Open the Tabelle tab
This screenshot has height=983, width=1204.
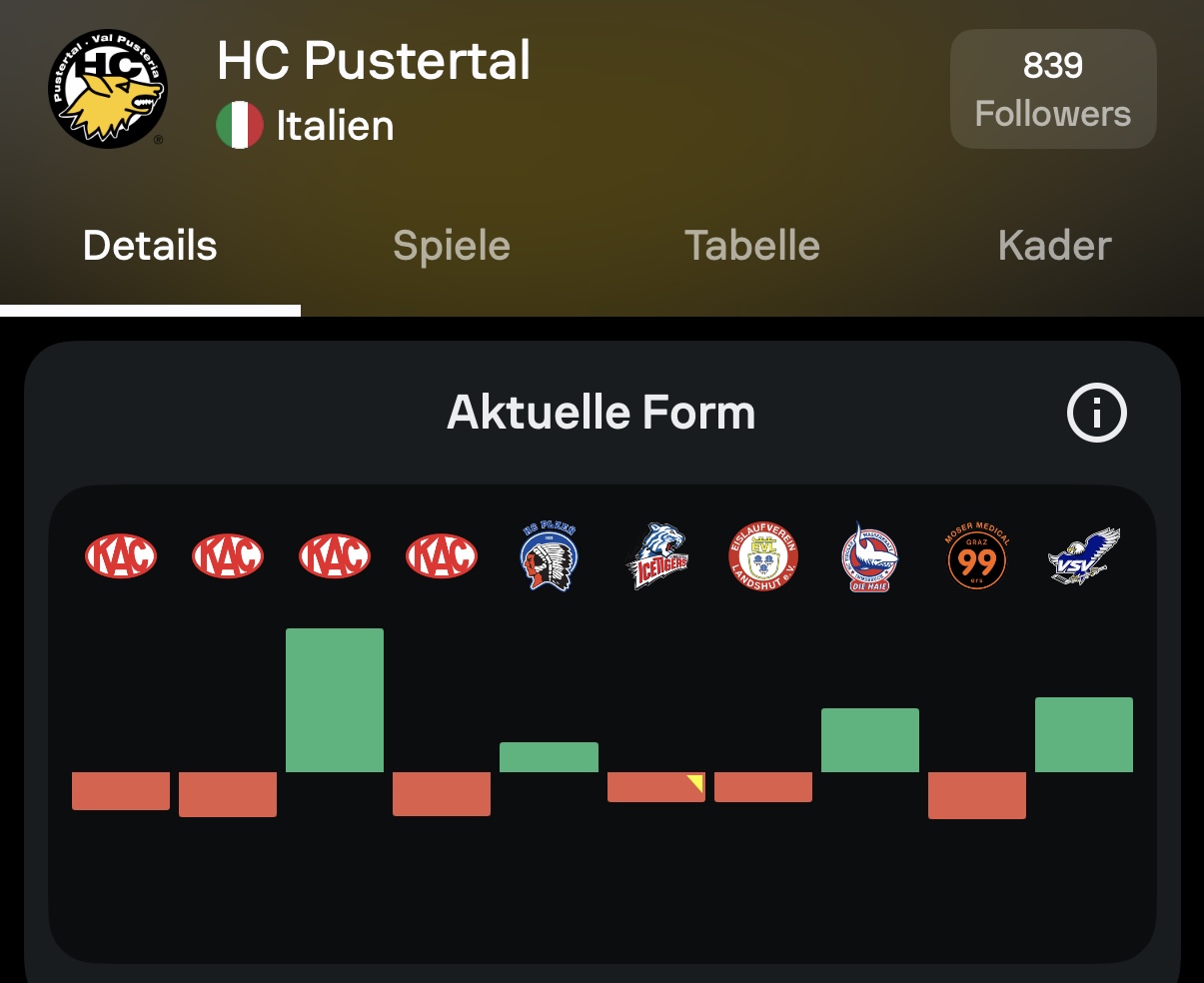tap(752, 246)
